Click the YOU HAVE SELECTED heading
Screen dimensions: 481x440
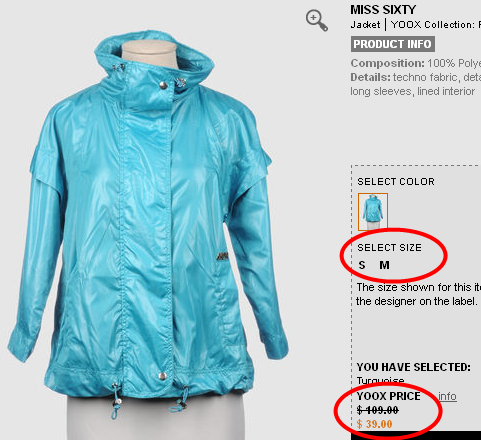point(414,367)
